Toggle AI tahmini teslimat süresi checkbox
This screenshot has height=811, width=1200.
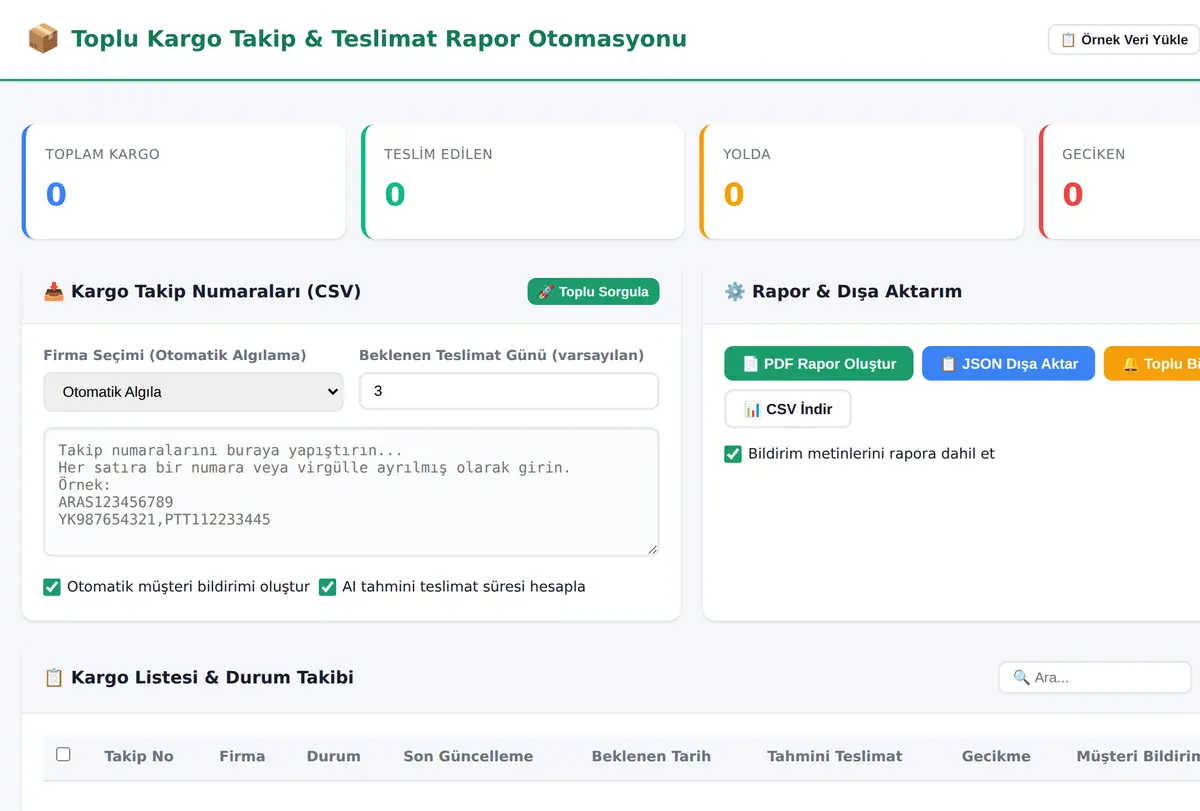(327, 587)
